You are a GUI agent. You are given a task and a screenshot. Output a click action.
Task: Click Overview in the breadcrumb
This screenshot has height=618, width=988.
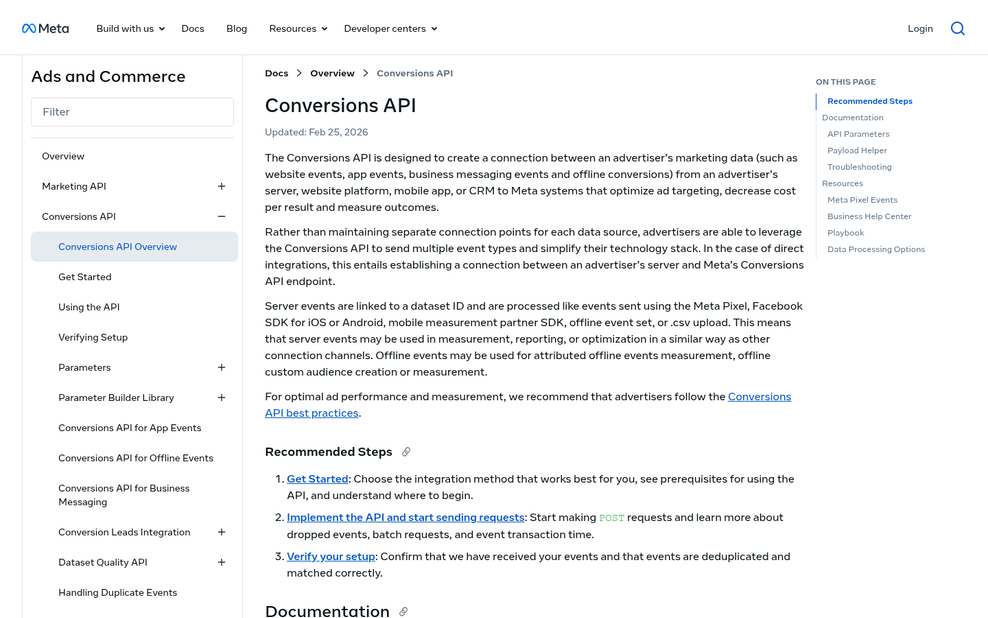pos(332,73)
